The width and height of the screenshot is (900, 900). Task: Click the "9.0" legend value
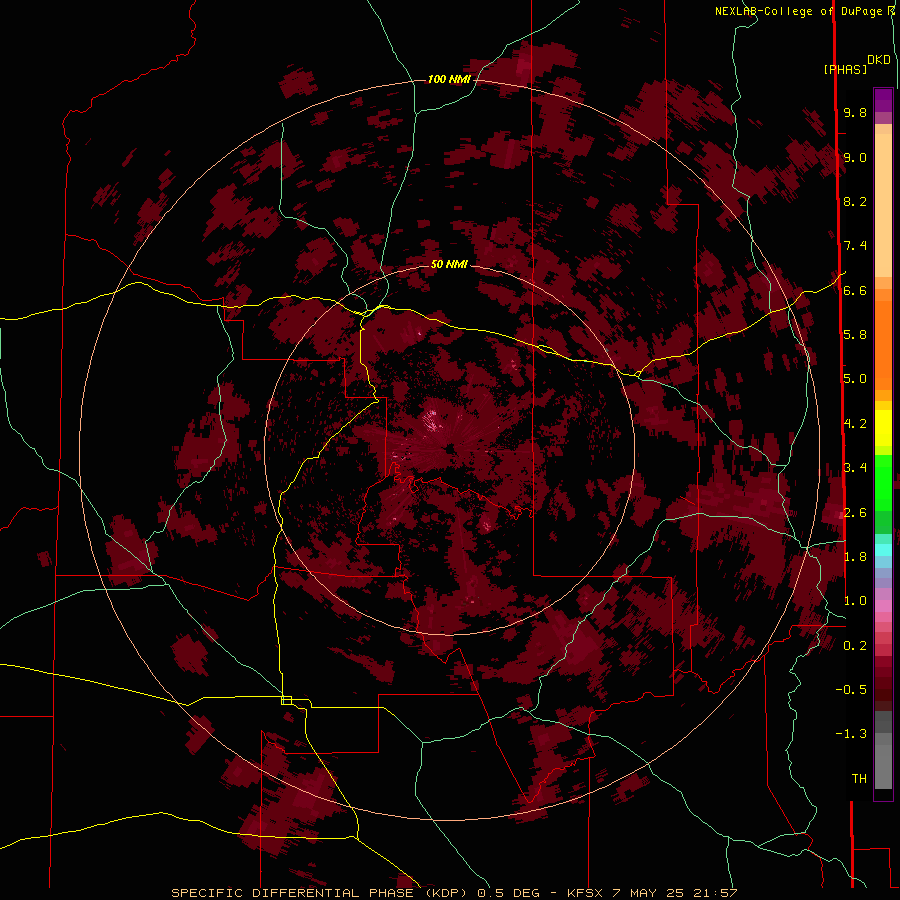pyautogui.click(x=855, y=157)
